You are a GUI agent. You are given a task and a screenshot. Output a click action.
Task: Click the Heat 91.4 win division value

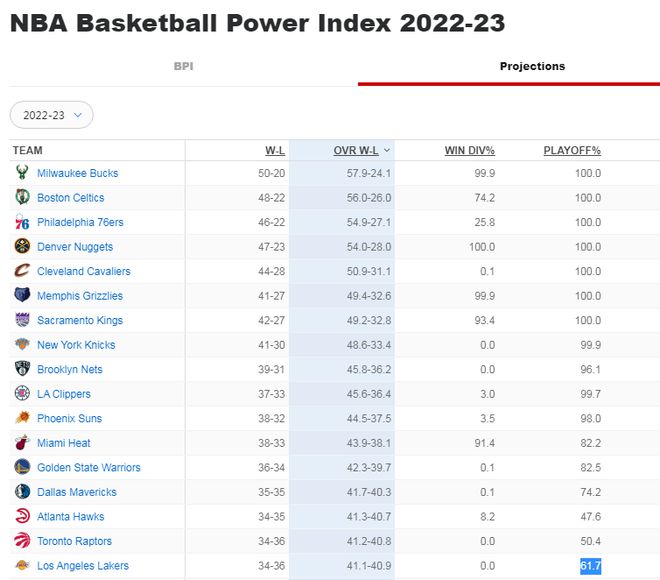click(484, 443)
